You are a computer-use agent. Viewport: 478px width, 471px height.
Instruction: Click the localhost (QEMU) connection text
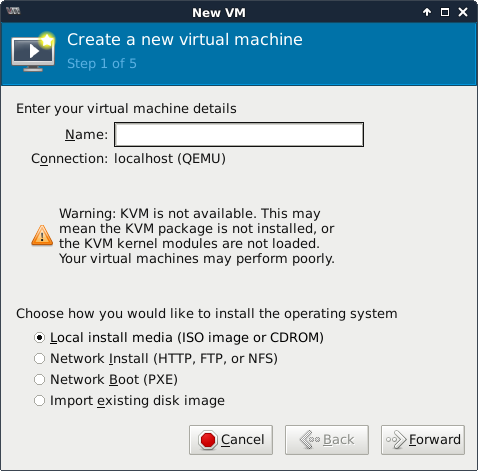coord(170,159)
